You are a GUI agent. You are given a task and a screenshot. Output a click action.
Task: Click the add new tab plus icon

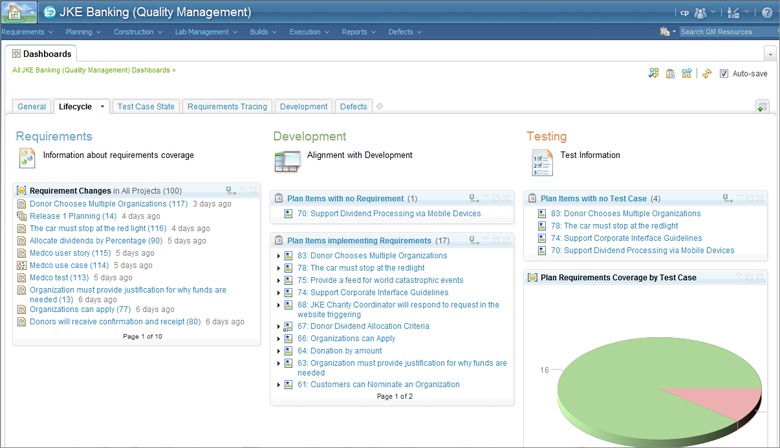[380, 106]
